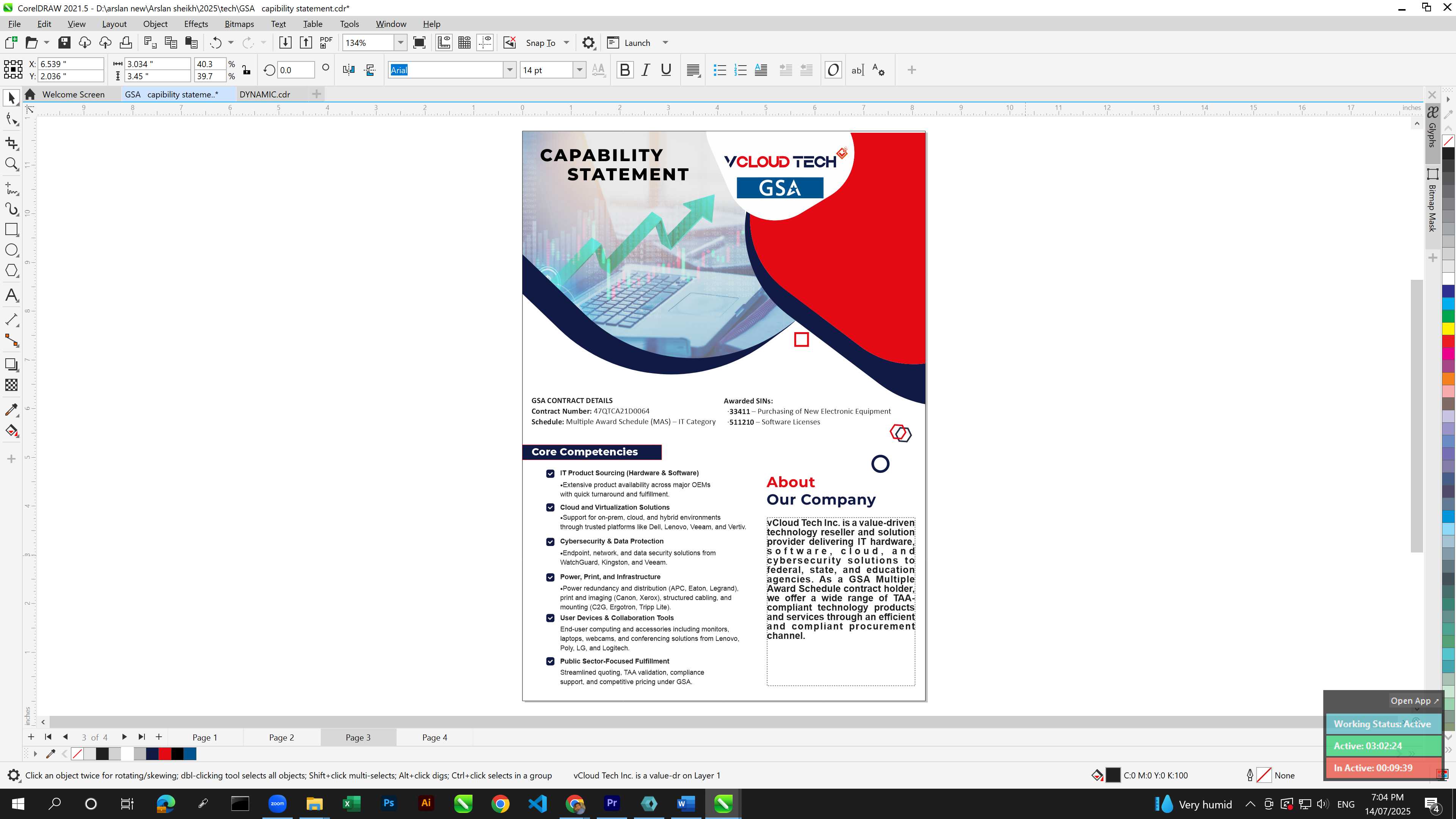Select the Text tool

11,295
